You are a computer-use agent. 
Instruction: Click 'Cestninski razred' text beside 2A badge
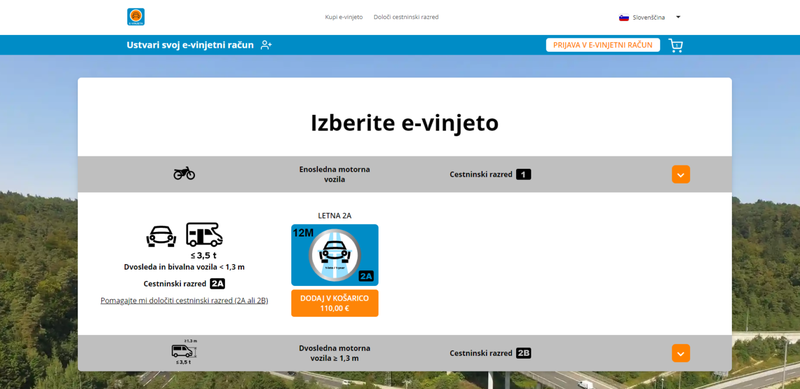pyautogui.click(x=175, y=284)
